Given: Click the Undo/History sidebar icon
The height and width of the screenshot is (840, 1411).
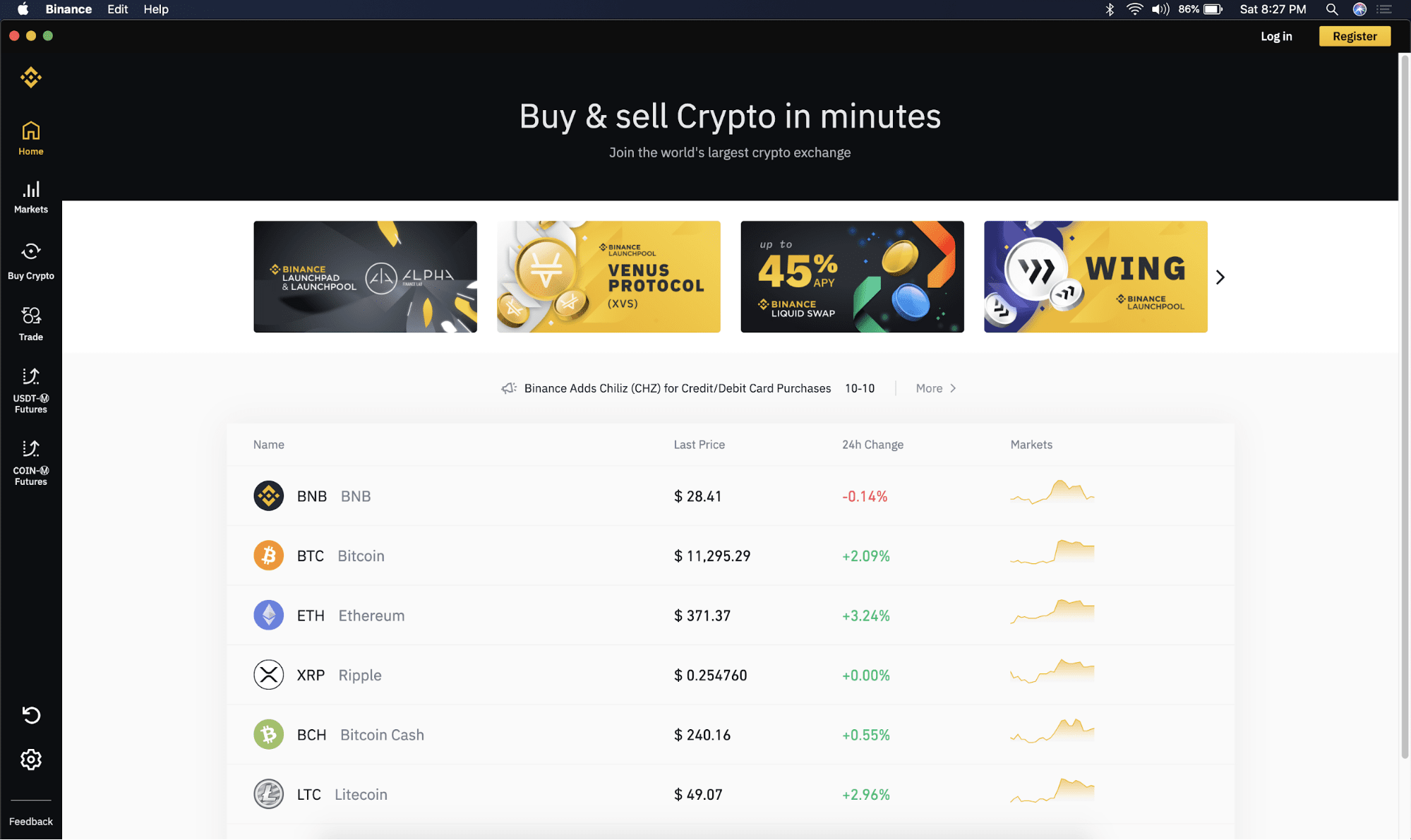Looking at the screenshot, I should pyautogui.click(x=30, y=714).
